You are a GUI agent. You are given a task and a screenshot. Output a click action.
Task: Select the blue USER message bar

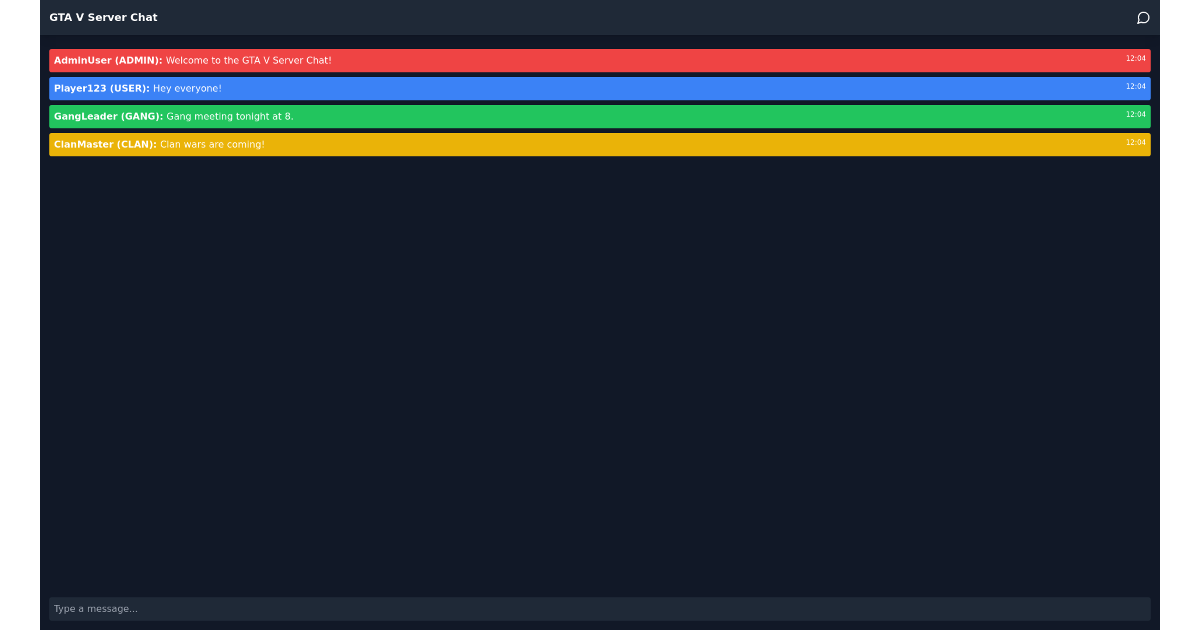pyautogui.click(x=600, y=88)
